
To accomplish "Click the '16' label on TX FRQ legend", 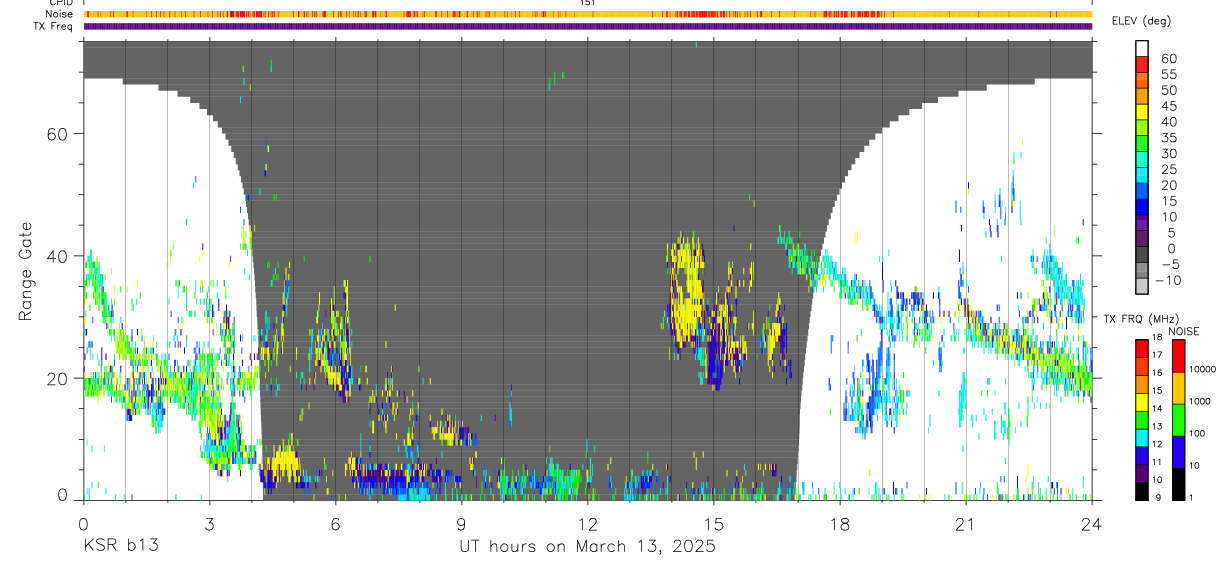I will [1155, 373].
